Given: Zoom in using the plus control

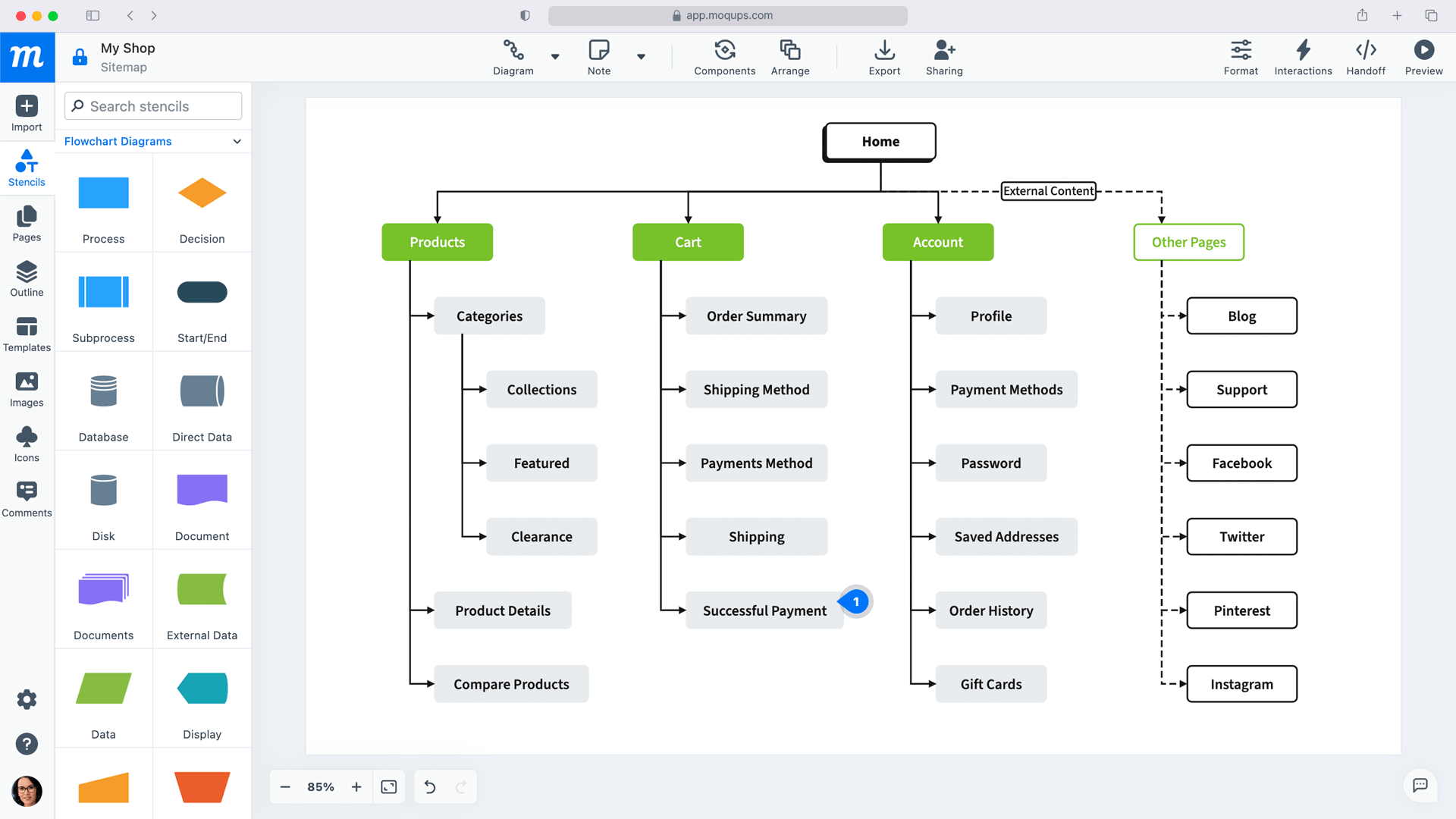Looking at the screenshot, I should click(356, 786).
